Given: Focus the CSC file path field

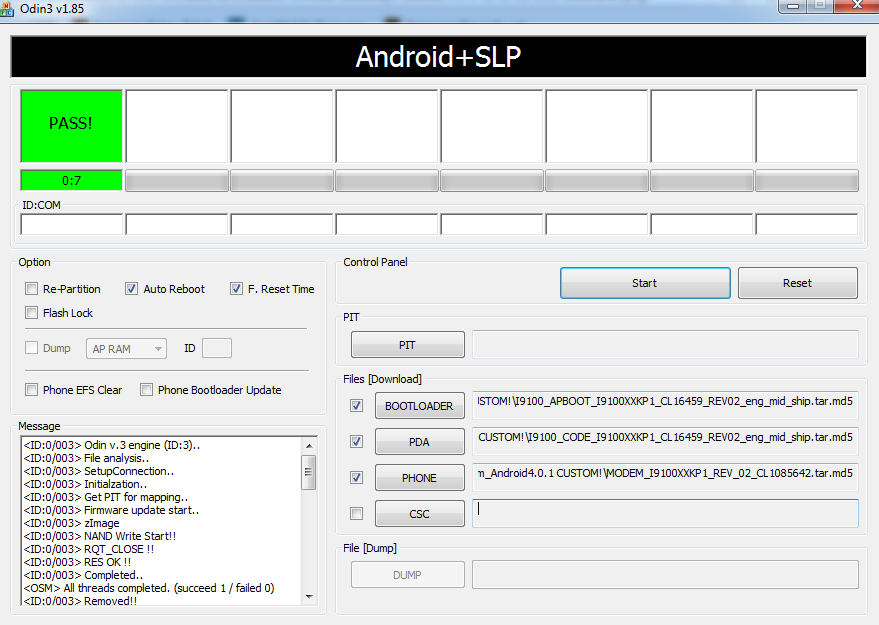Looking at the screenshot, I should [665, 513].
